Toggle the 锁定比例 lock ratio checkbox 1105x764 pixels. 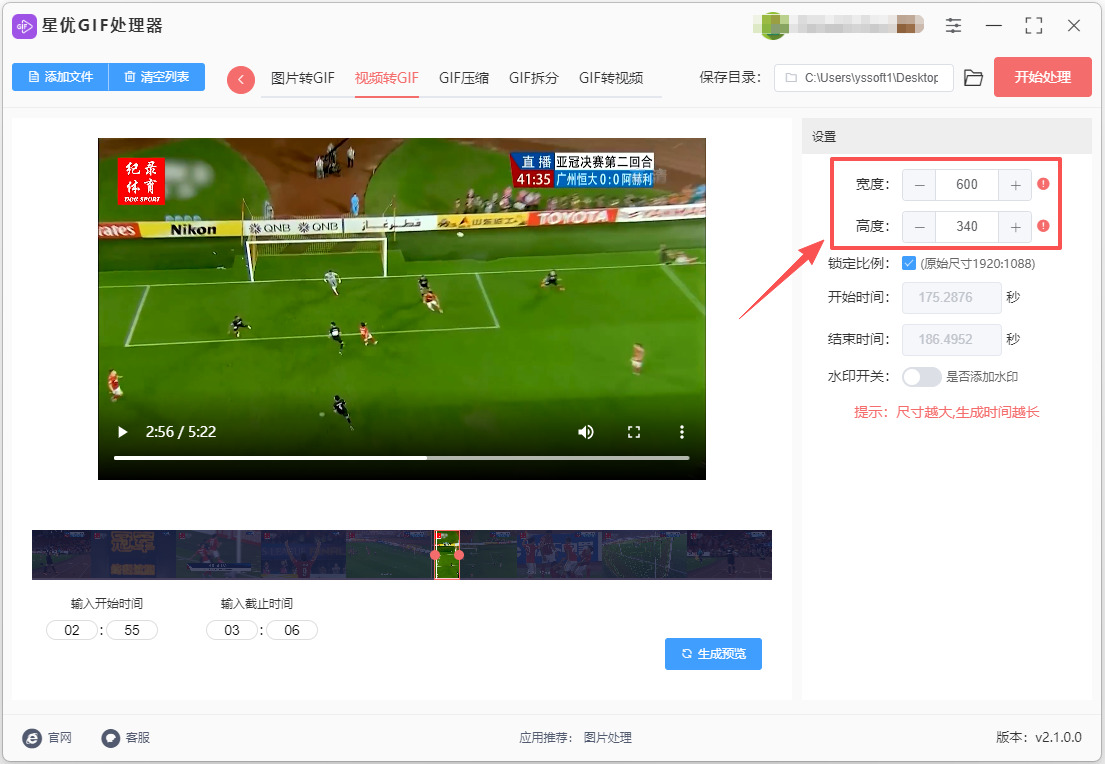coord(909,264)
